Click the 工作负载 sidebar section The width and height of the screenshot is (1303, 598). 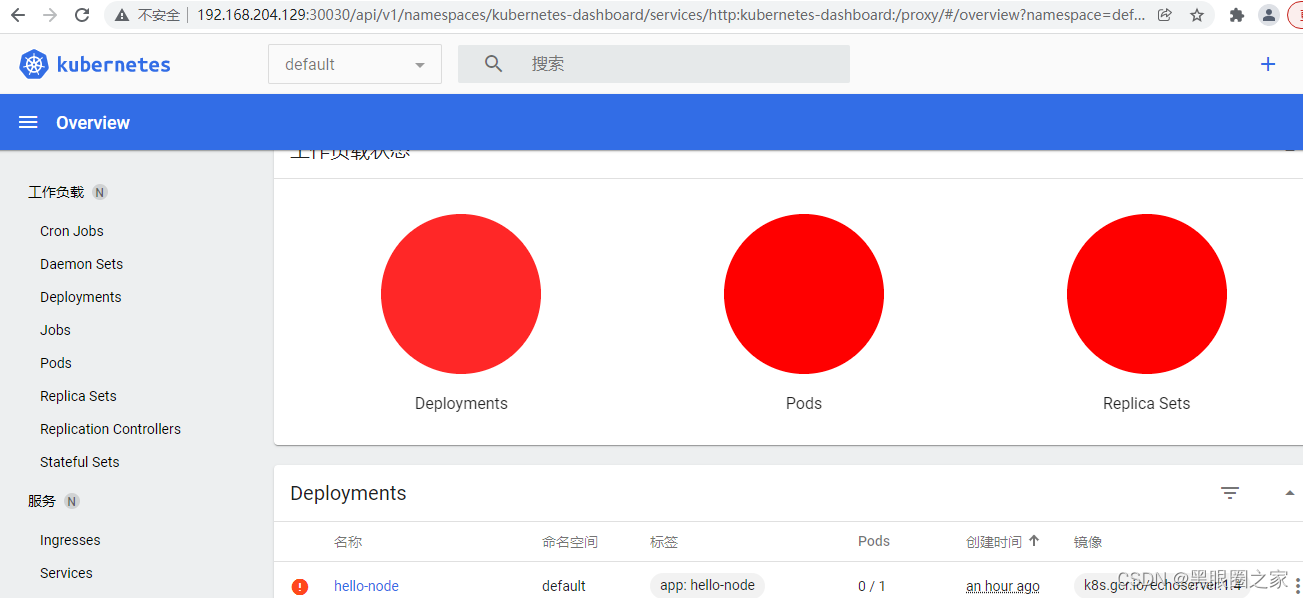point(56,192)
